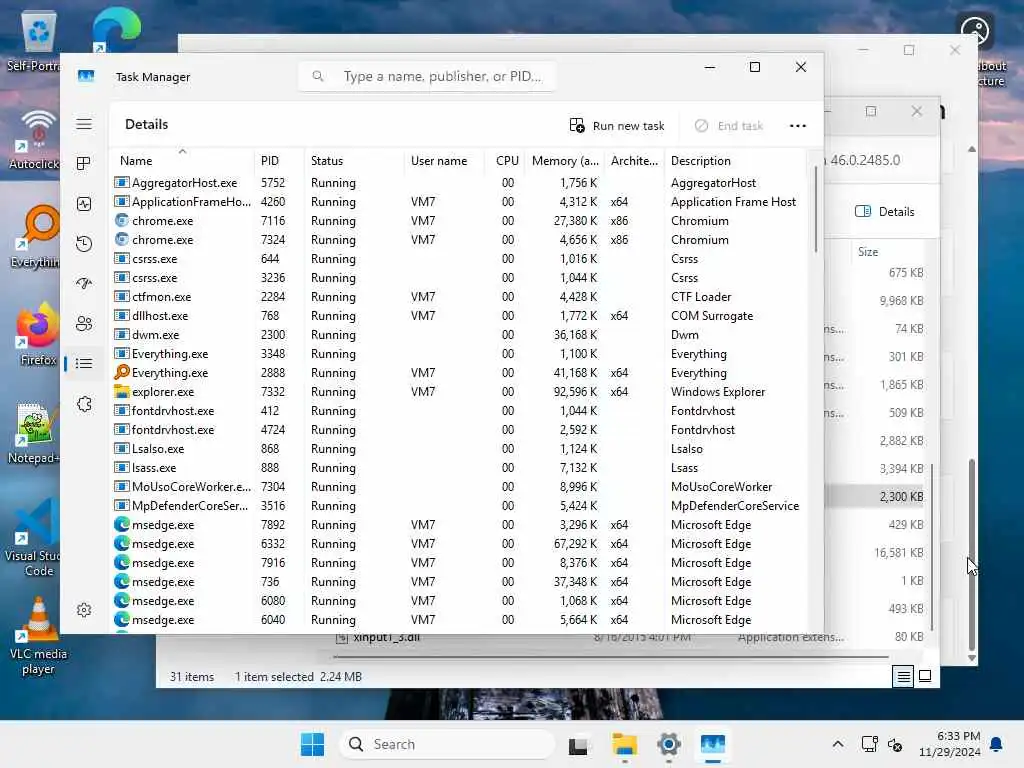Click Run new task button
Viewport: 1024px width, 768px height.
coord(617,125)
